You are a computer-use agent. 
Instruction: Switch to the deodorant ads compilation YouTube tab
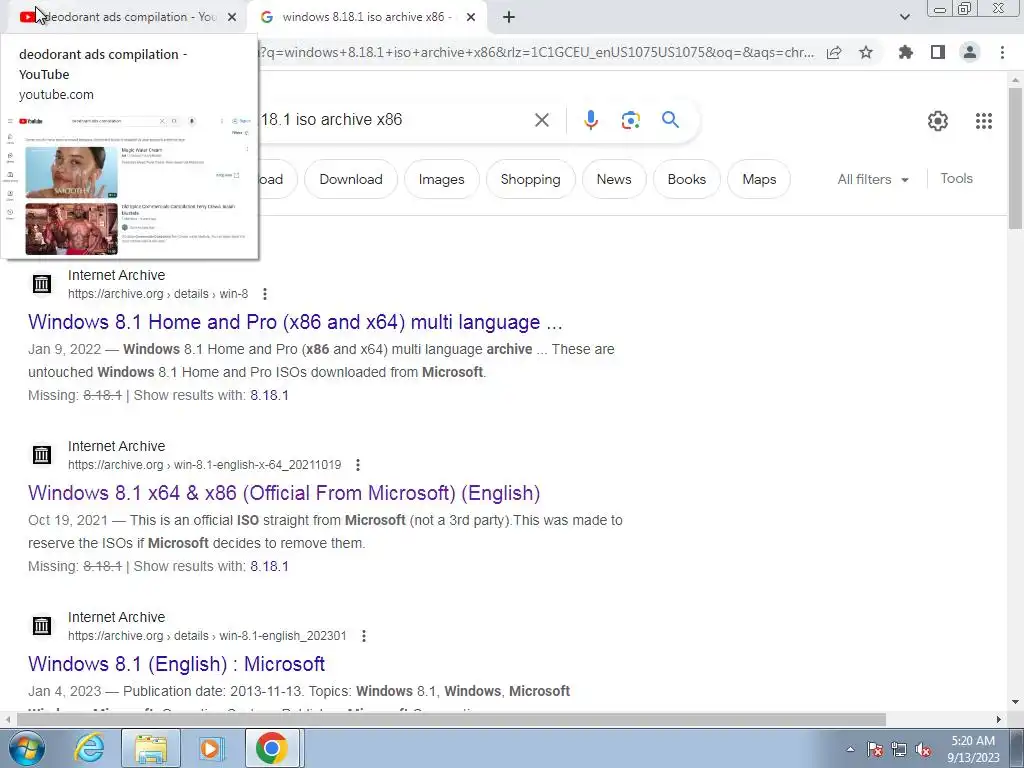pyautogui.click(x=127, y=17)
